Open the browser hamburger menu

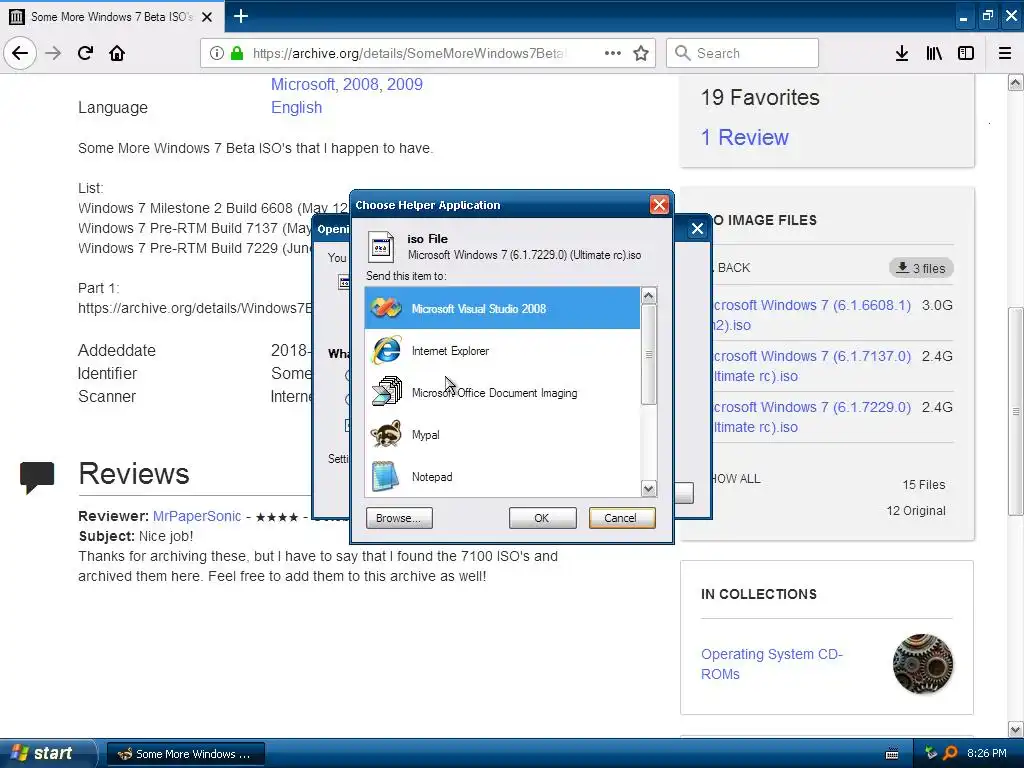[x=1005, y=53]
